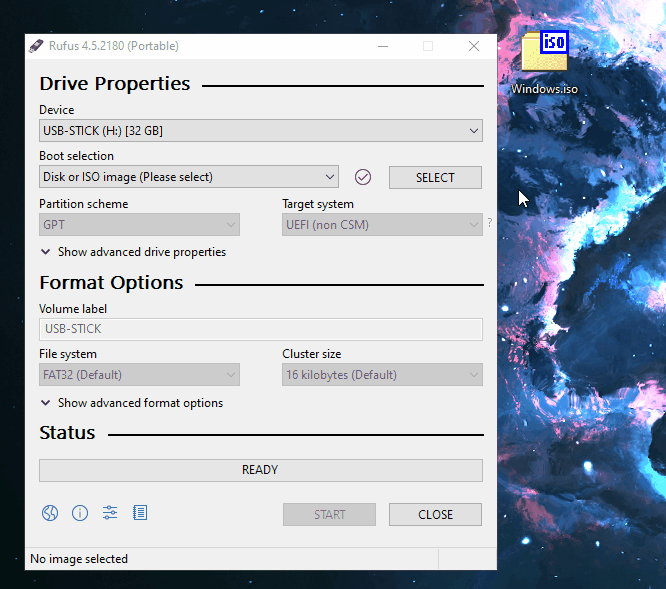Click the SELECT button
The width and height of the screenshot is (666, 589).
[x=435, y=178]
